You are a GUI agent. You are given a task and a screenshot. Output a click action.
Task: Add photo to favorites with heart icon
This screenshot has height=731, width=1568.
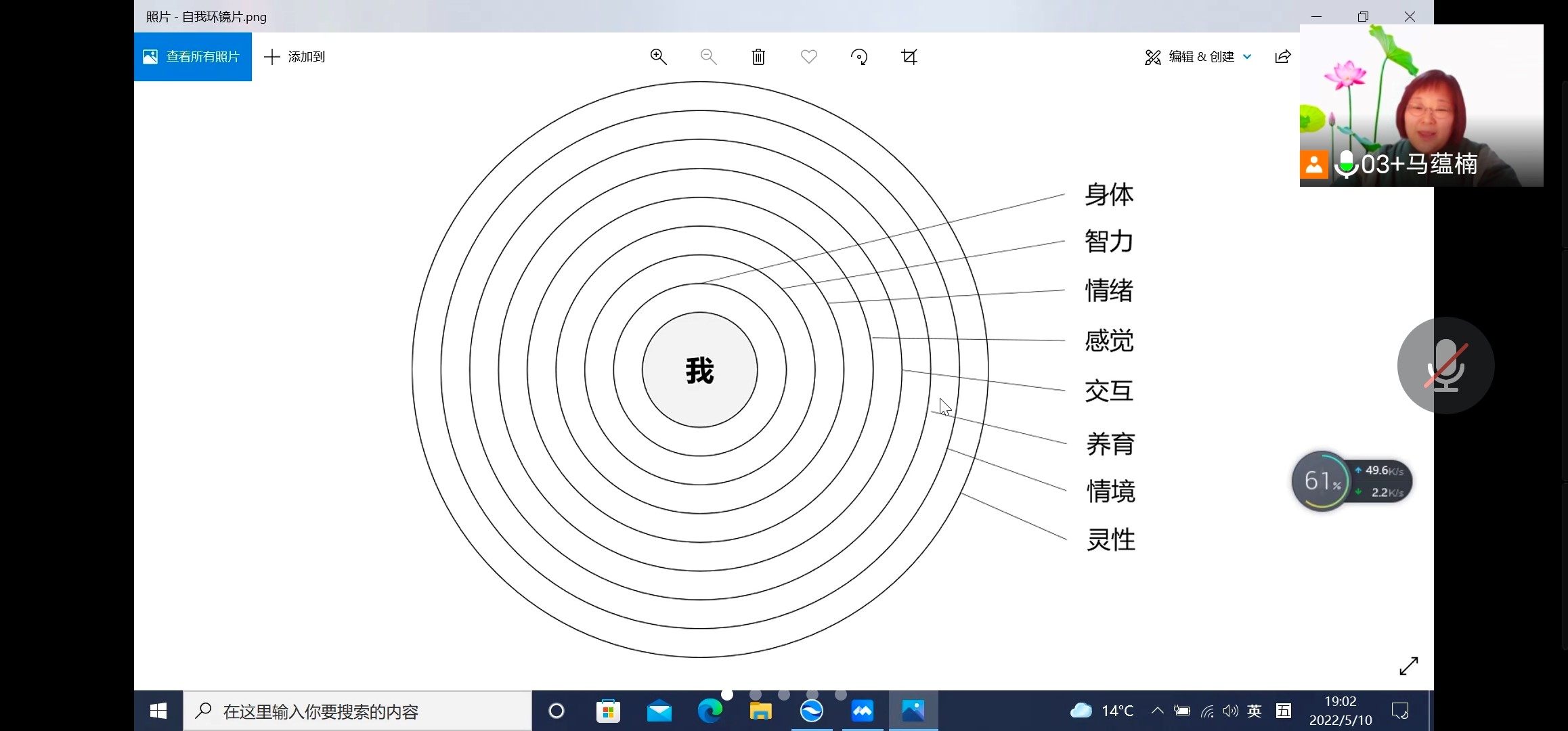[808, 57]
